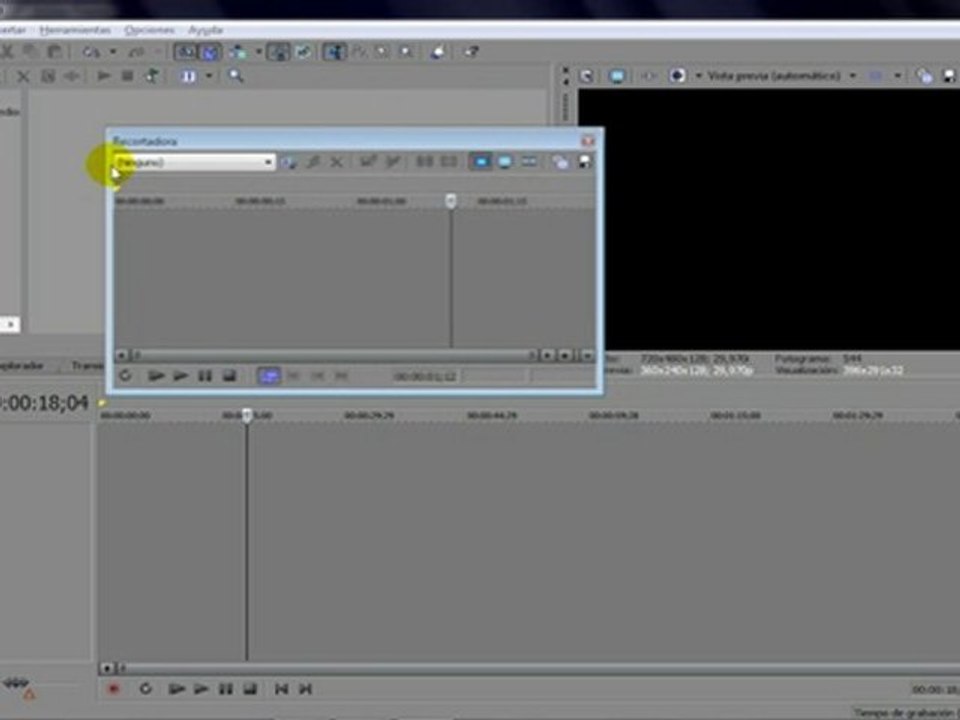
Task: Click split screen view icon in preview
Action: point(677,76)
